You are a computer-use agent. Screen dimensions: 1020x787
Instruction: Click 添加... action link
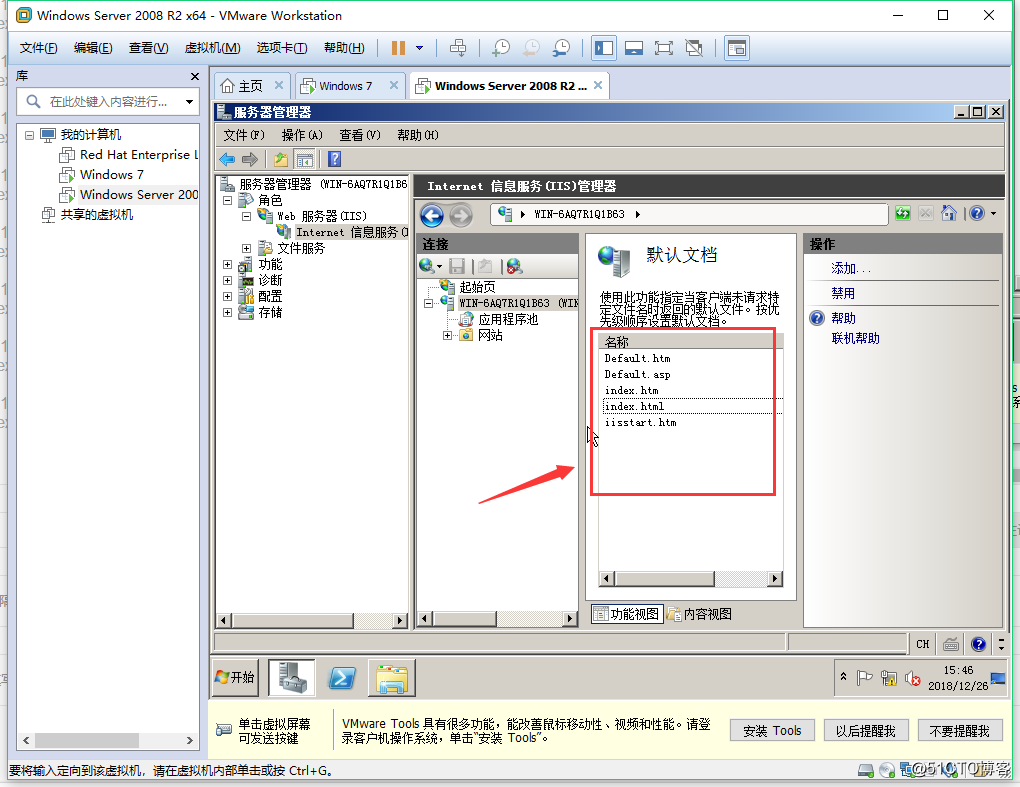pyautogui.click(x=850, y=268)
